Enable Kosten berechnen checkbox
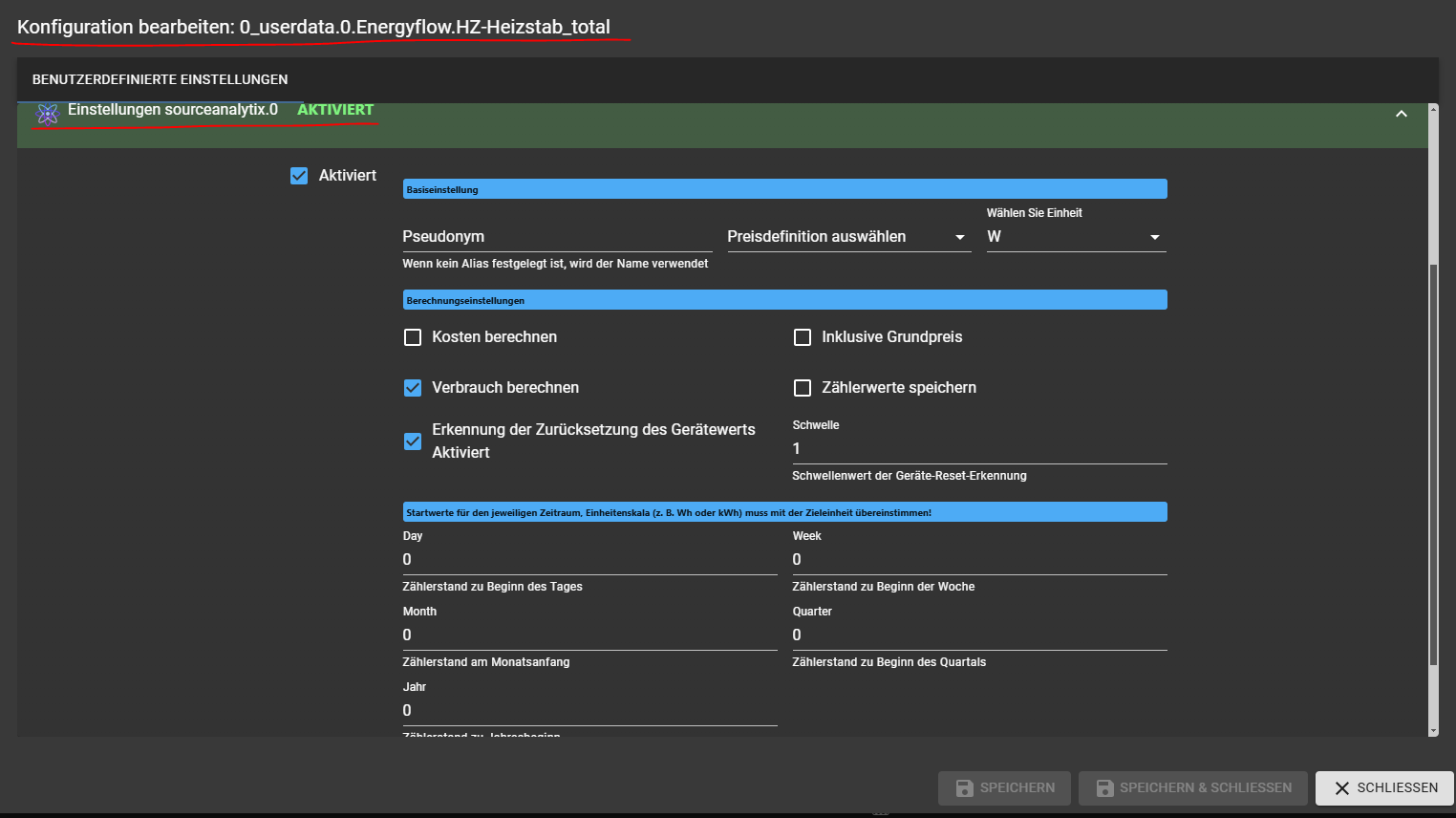1456x818 pixels. pyautogui.click(x=413, y=337)
